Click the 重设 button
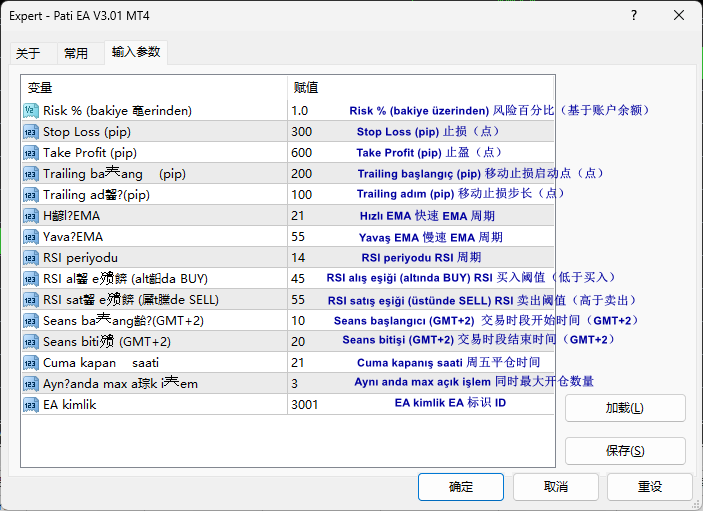 pos(650,487)
